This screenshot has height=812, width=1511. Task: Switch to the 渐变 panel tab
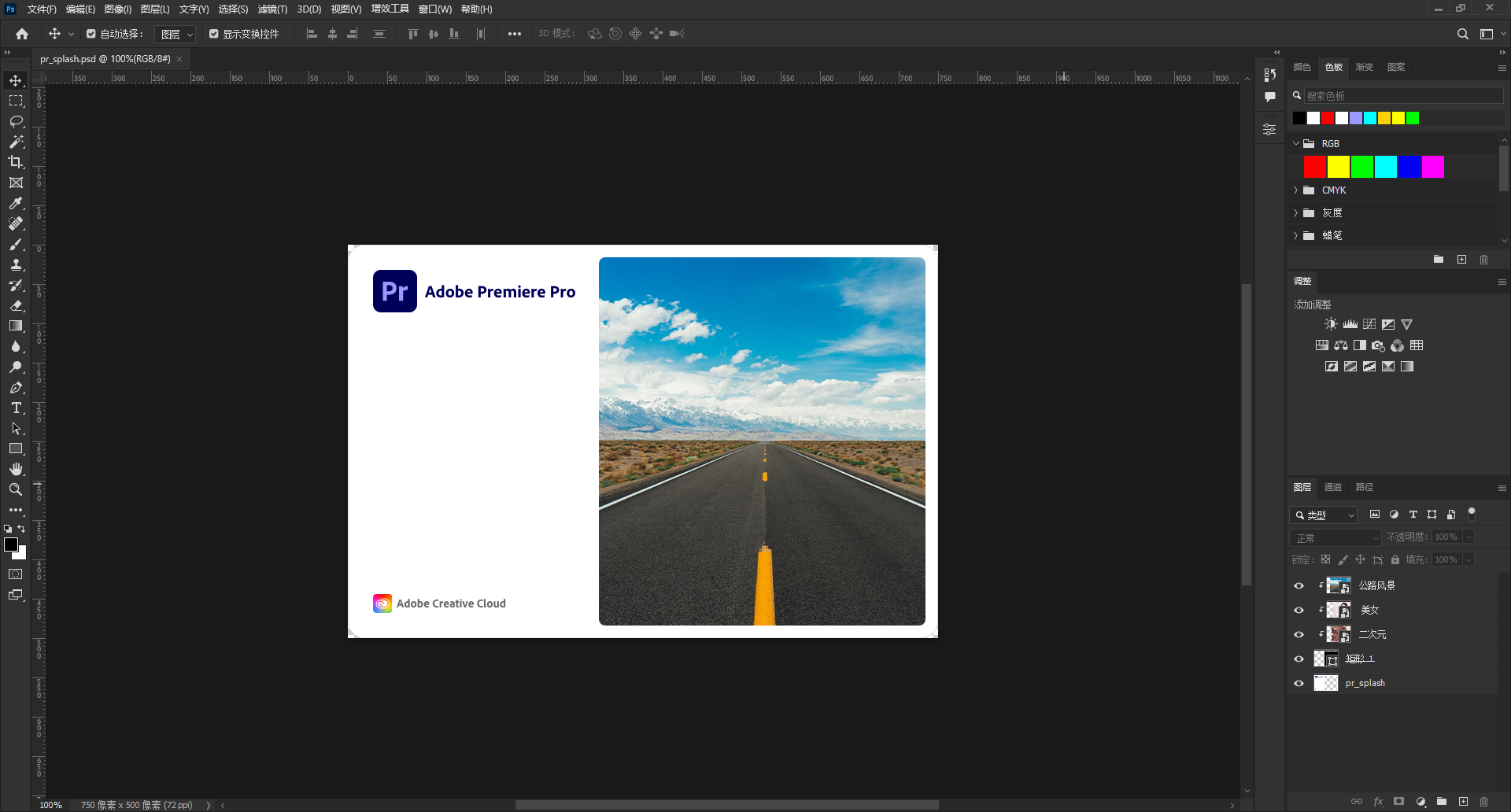[x=1365, y=67]
